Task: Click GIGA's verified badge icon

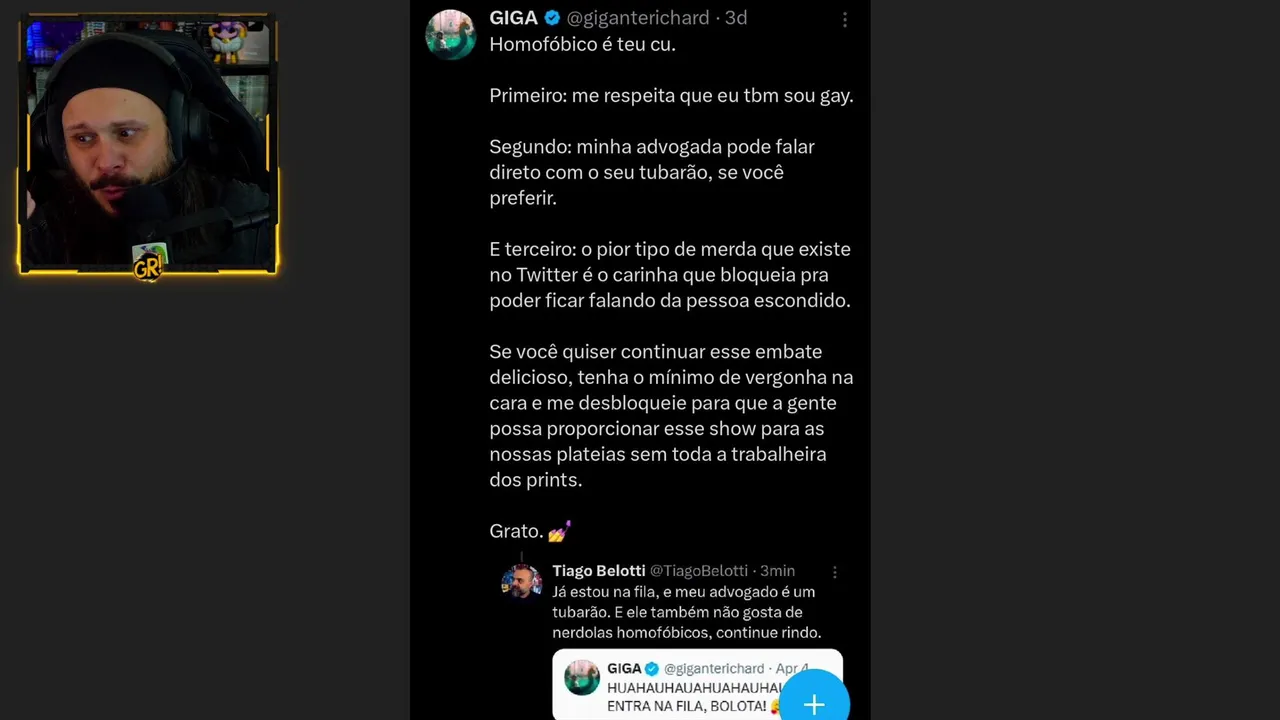Action: point(552,18)
